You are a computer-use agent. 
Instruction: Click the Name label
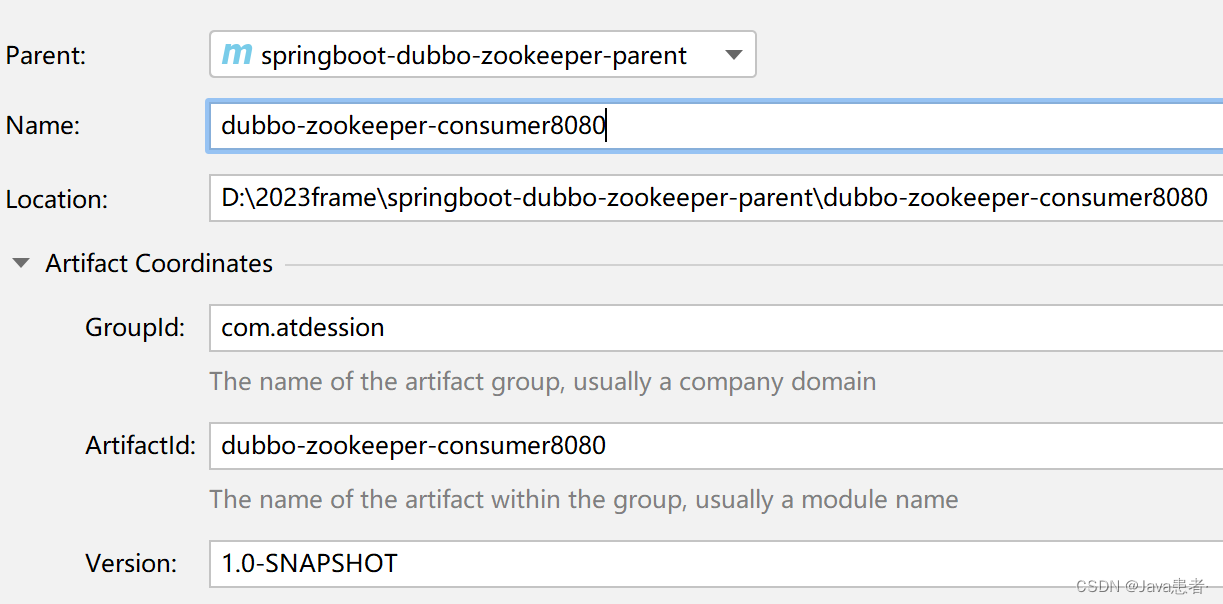(42, 126)
